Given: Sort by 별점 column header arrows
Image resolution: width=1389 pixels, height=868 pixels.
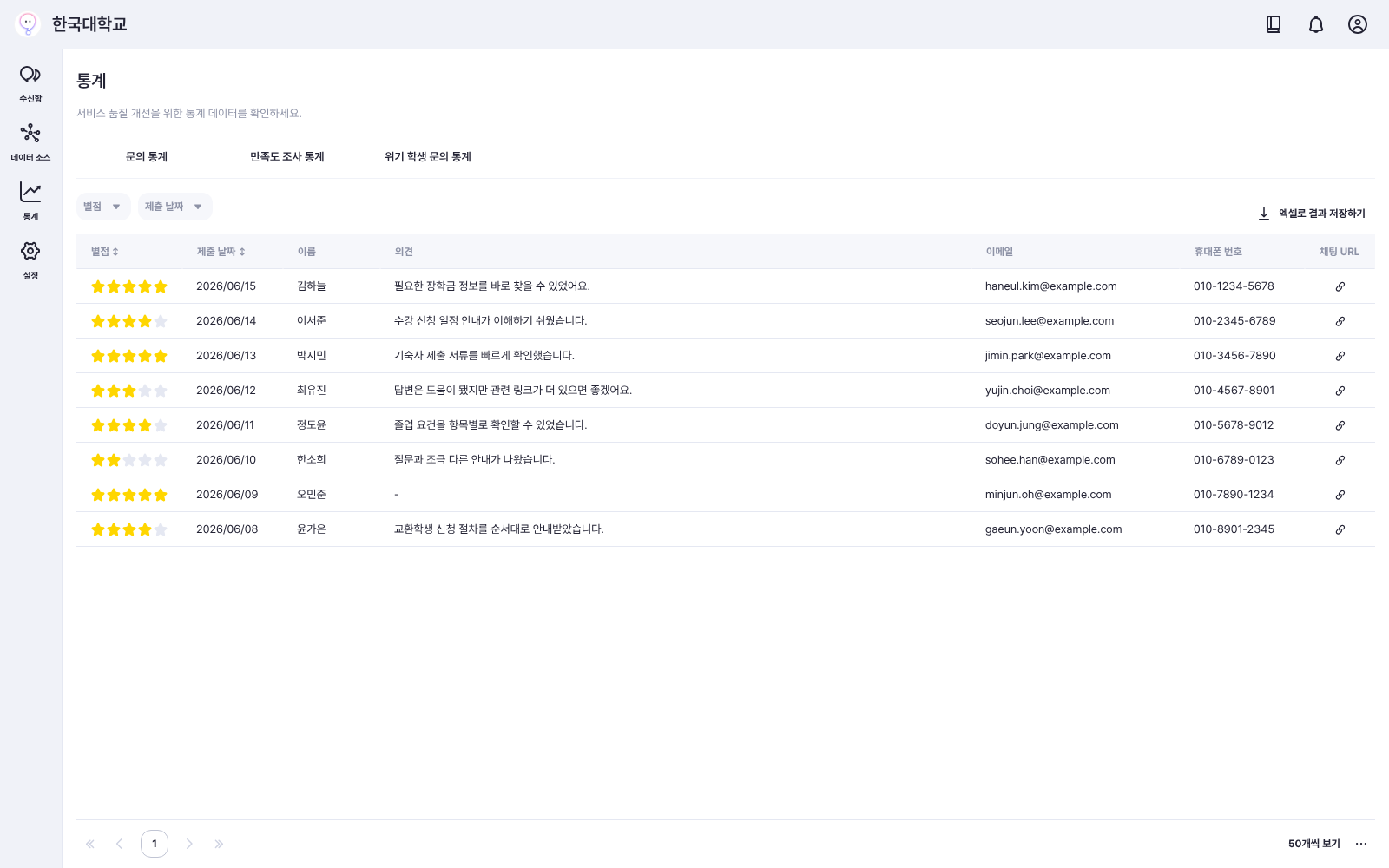Looking at the screenshot, I should tap(115, 252).
